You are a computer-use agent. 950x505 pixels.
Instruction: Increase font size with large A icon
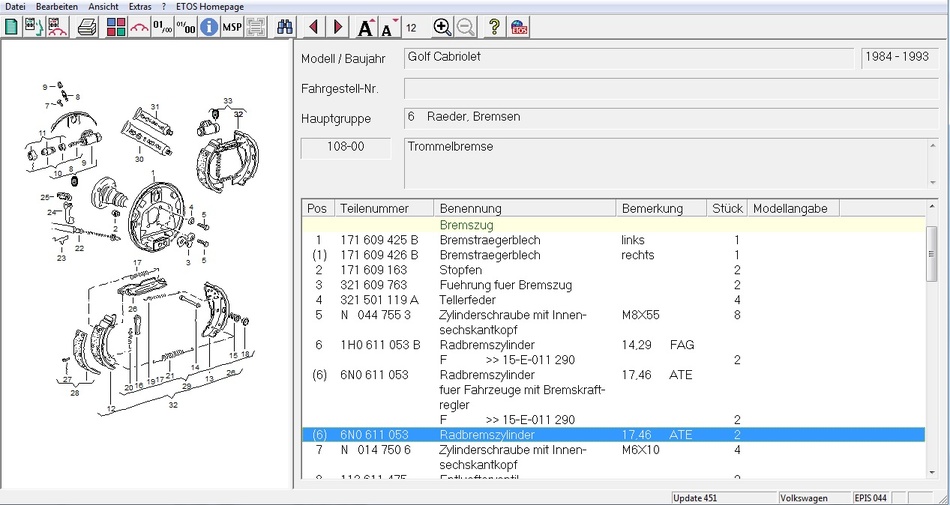point(367,27)
